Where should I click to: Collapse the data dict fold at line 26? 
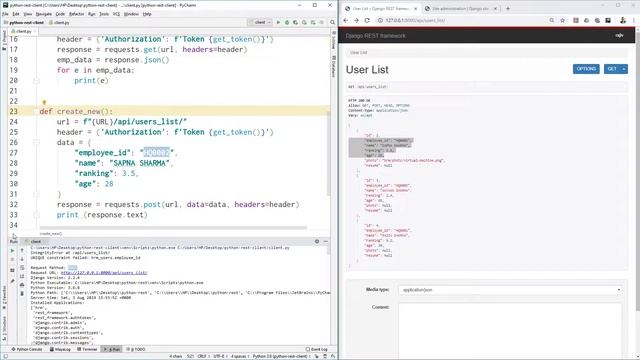click(x=36, y=142)
